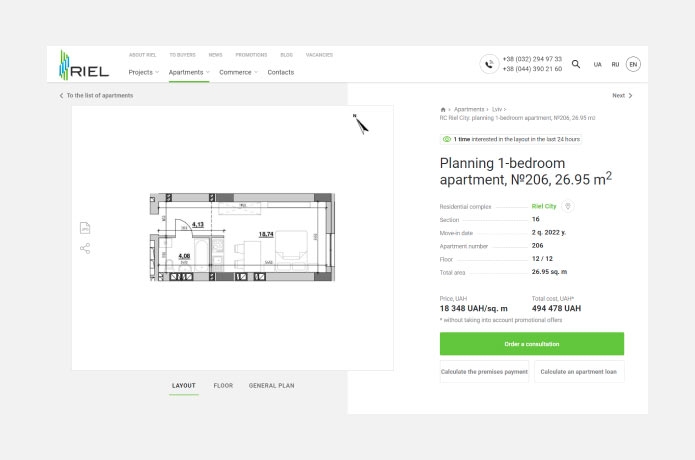695x460 pixels.
Task: Expand the Apartments dropdown menu
Action: [x=188, y=72]
